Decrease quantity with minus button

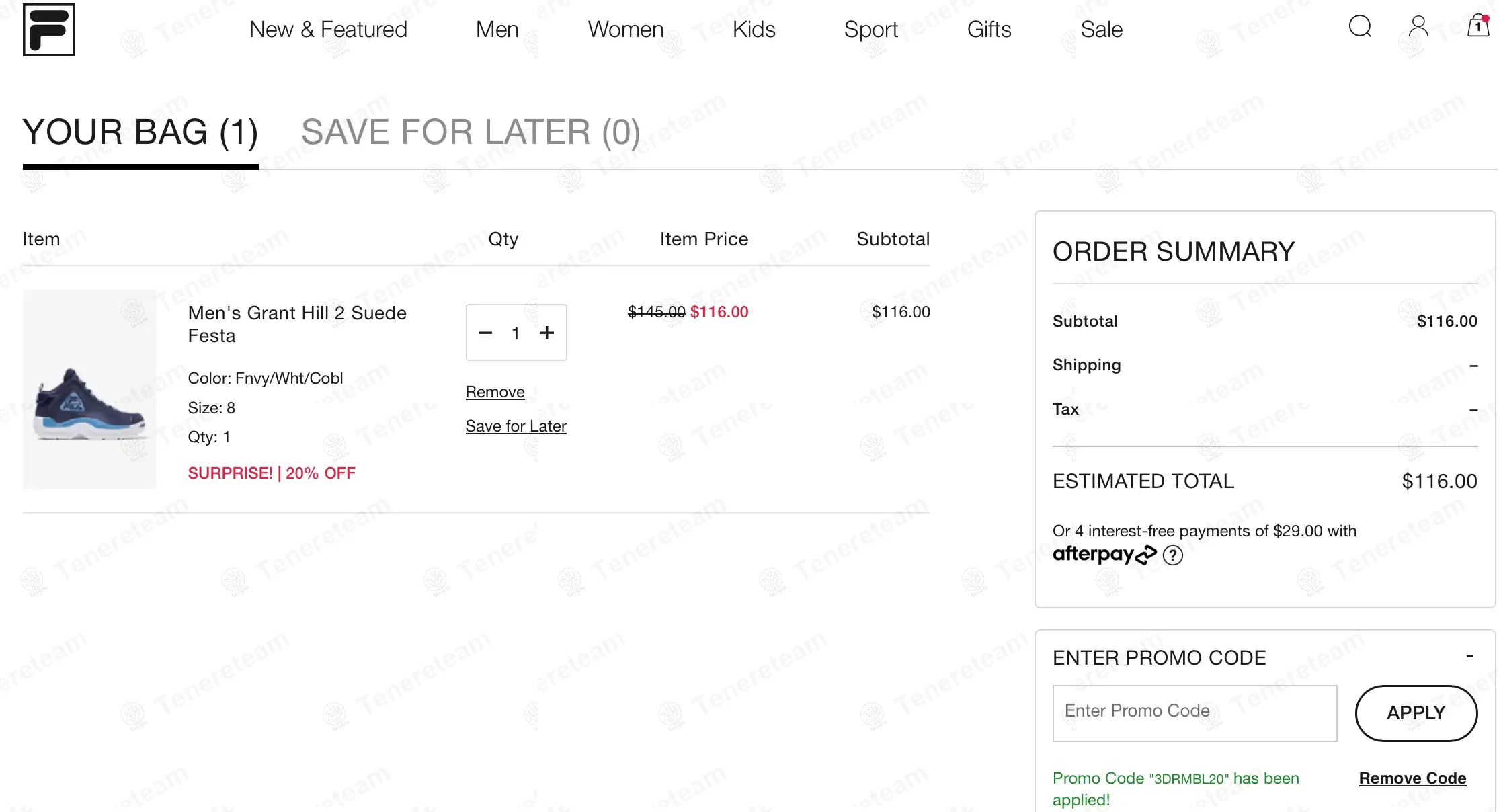[x=485, y=333]
